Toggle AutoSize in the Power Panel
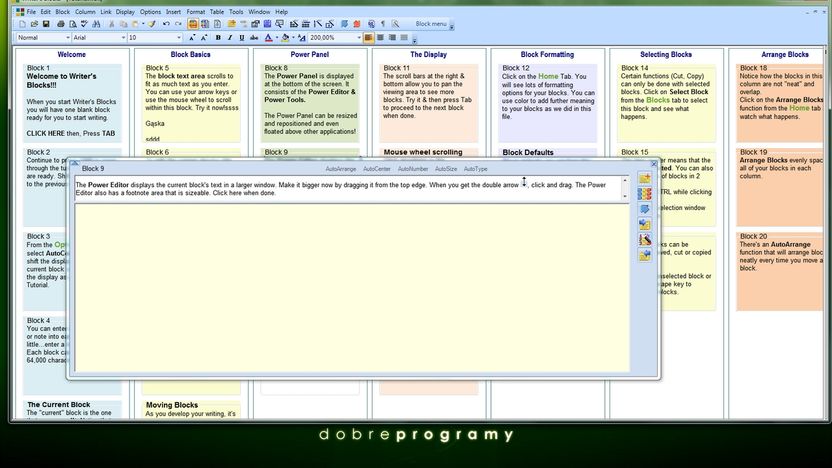832x468 pixels. tap(446, 169)
